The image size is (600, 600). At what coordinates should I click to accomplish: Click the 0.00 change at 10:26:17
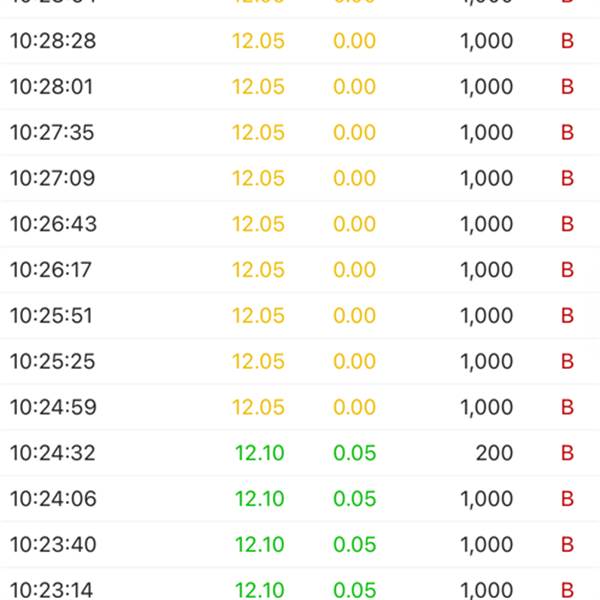(x=354, y=270)
